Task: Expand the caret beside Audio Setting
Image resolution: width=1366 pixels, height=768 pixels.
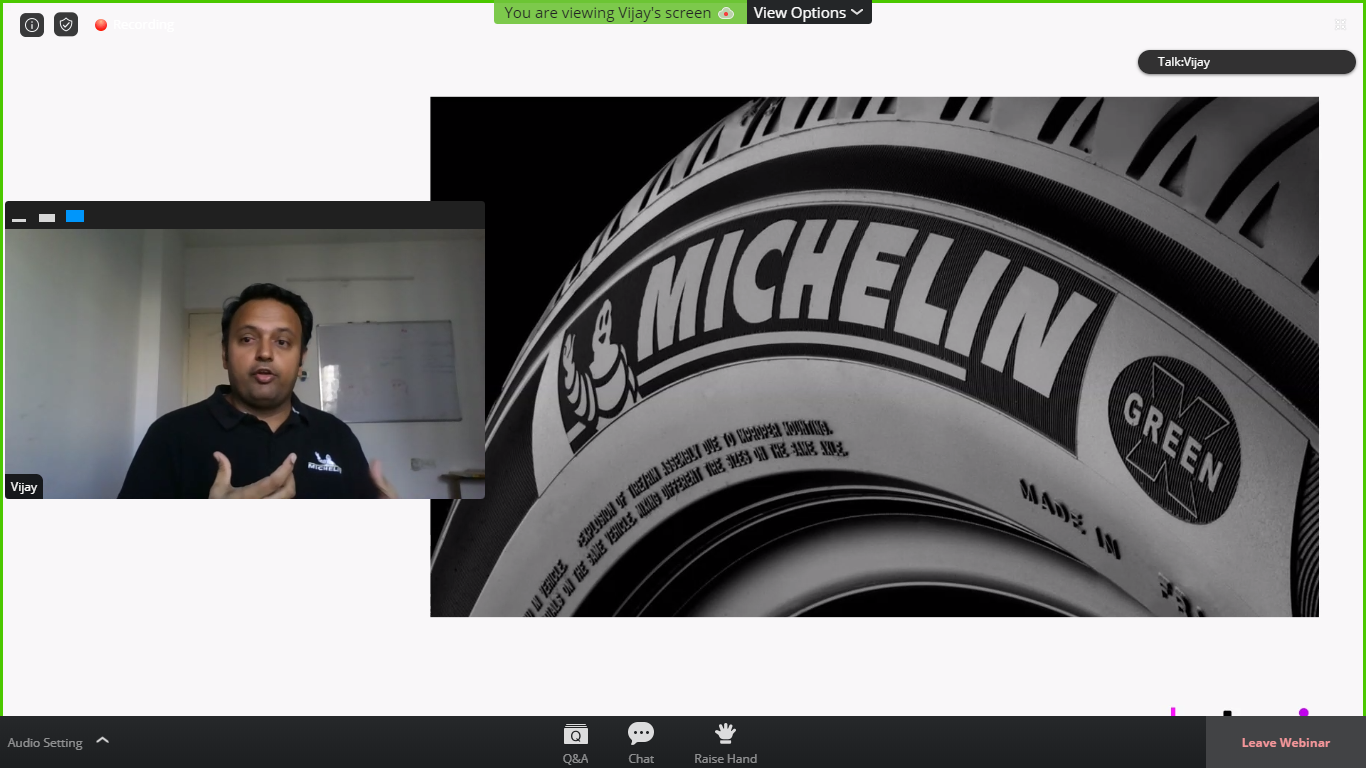Action: click(x=102, y=741)
